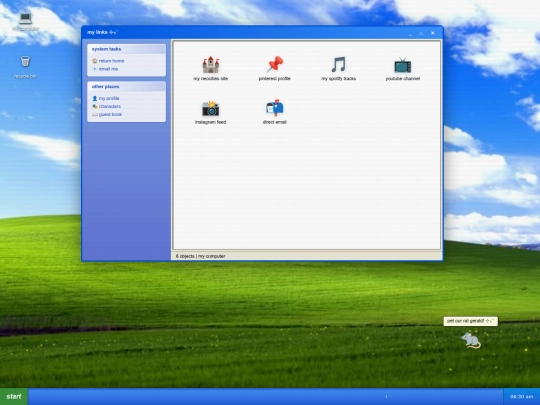This screenshot has height=405, width=540.
Task: Pet the rat gerald on the desktop
Action: pyautogui.click(x=471, y=340)
